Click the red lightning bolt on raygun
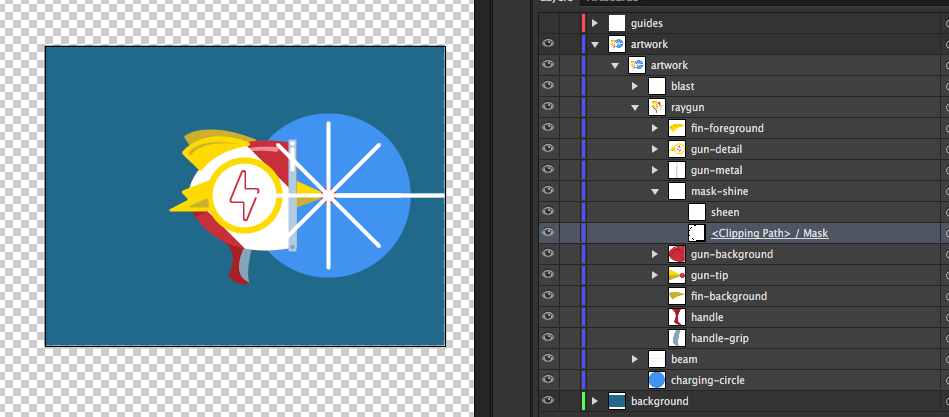 [245, 195]
